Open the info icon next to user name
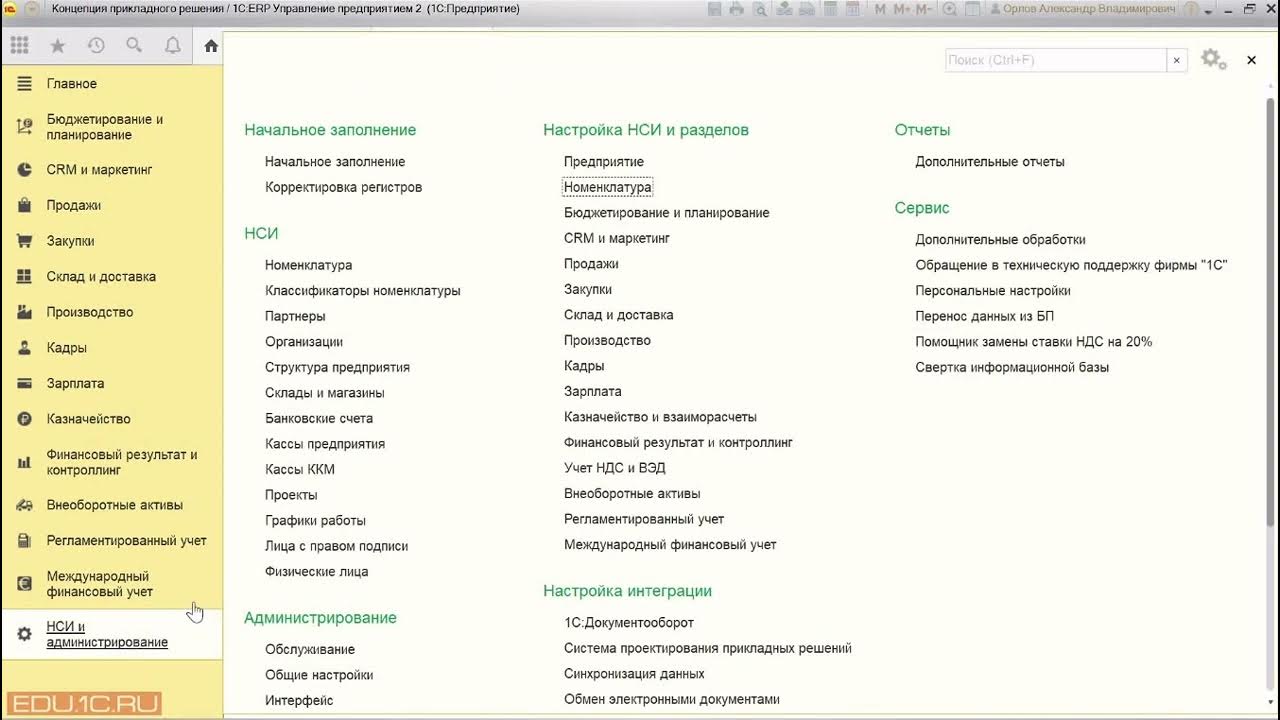 (1191, 9)
